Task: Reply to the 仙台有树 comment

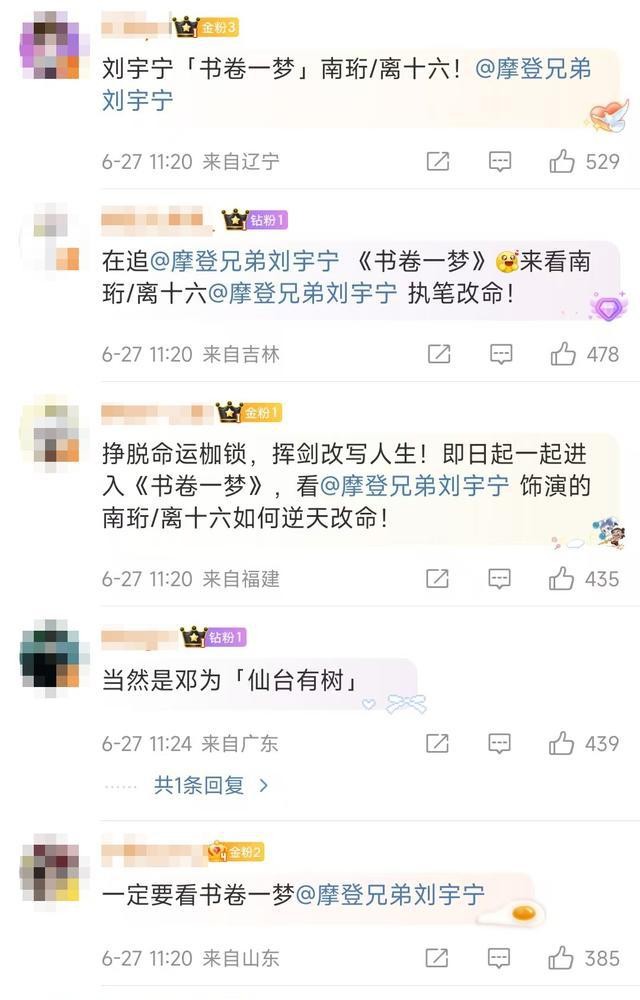Action: click(499, 743)
